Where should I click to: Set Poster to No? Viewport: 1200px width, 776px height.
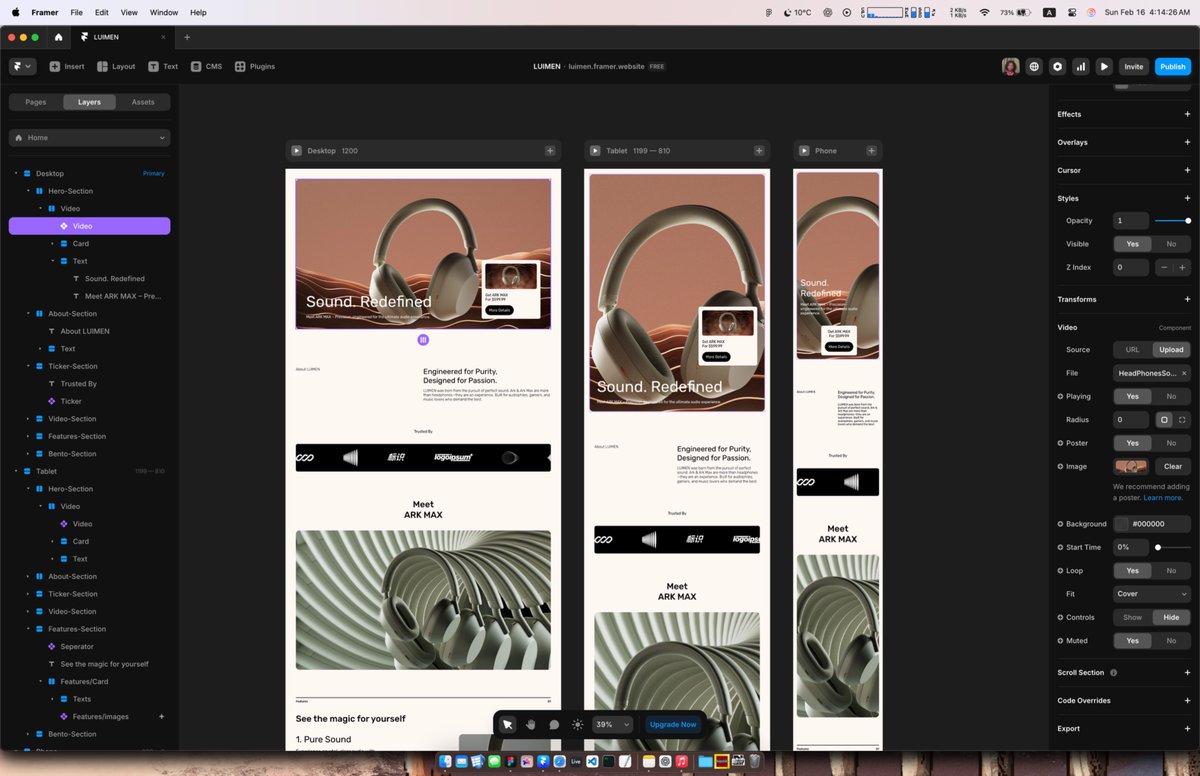point(1171,443)
